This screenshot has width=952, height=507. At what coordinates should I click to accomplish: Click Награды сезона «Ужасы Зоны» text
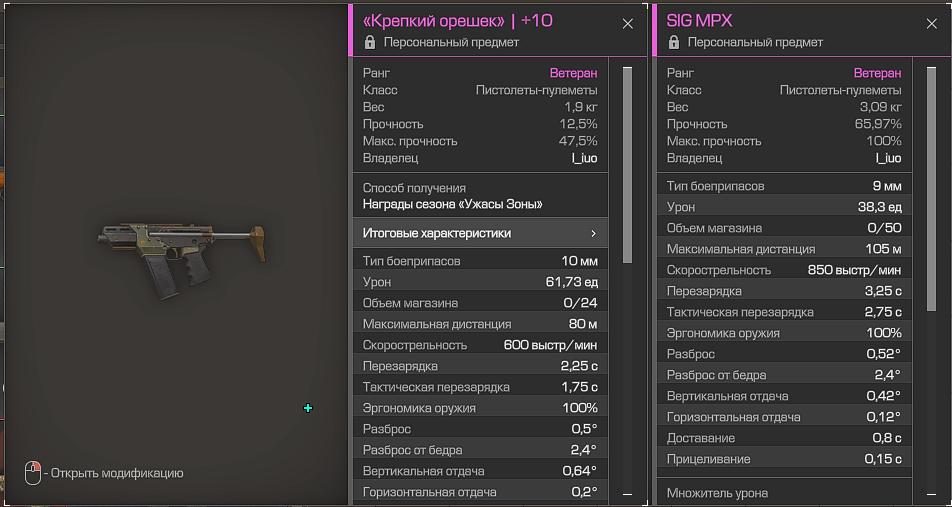point(452,204)
